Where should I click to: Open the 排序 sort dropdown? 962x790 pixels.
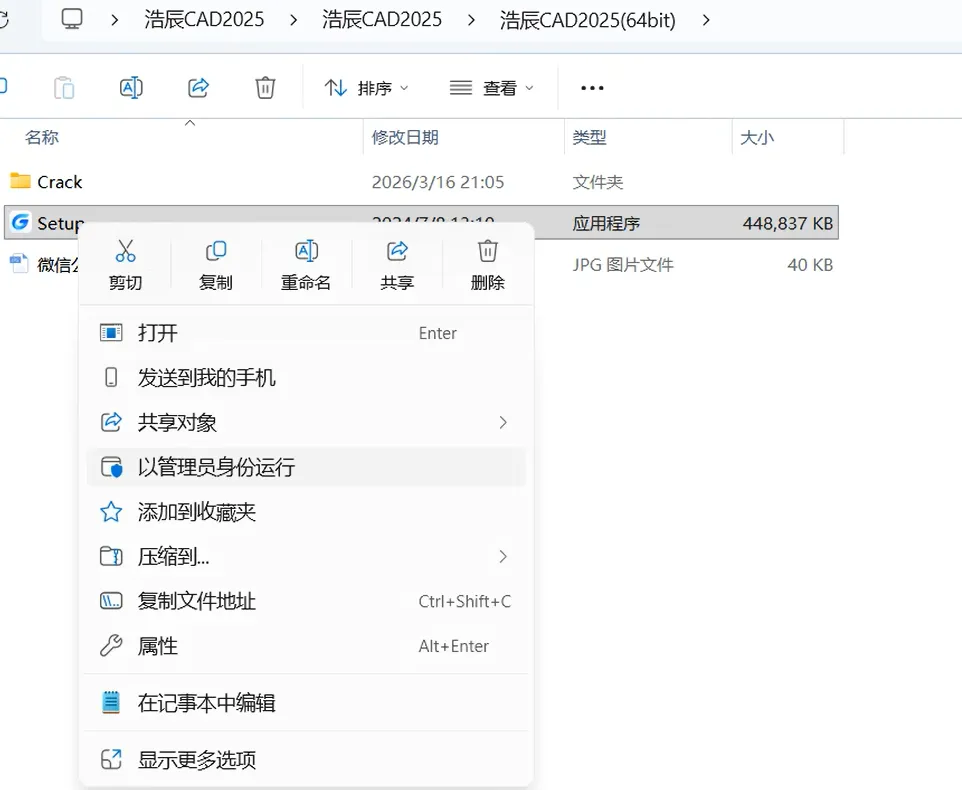(x=366, y=88)
